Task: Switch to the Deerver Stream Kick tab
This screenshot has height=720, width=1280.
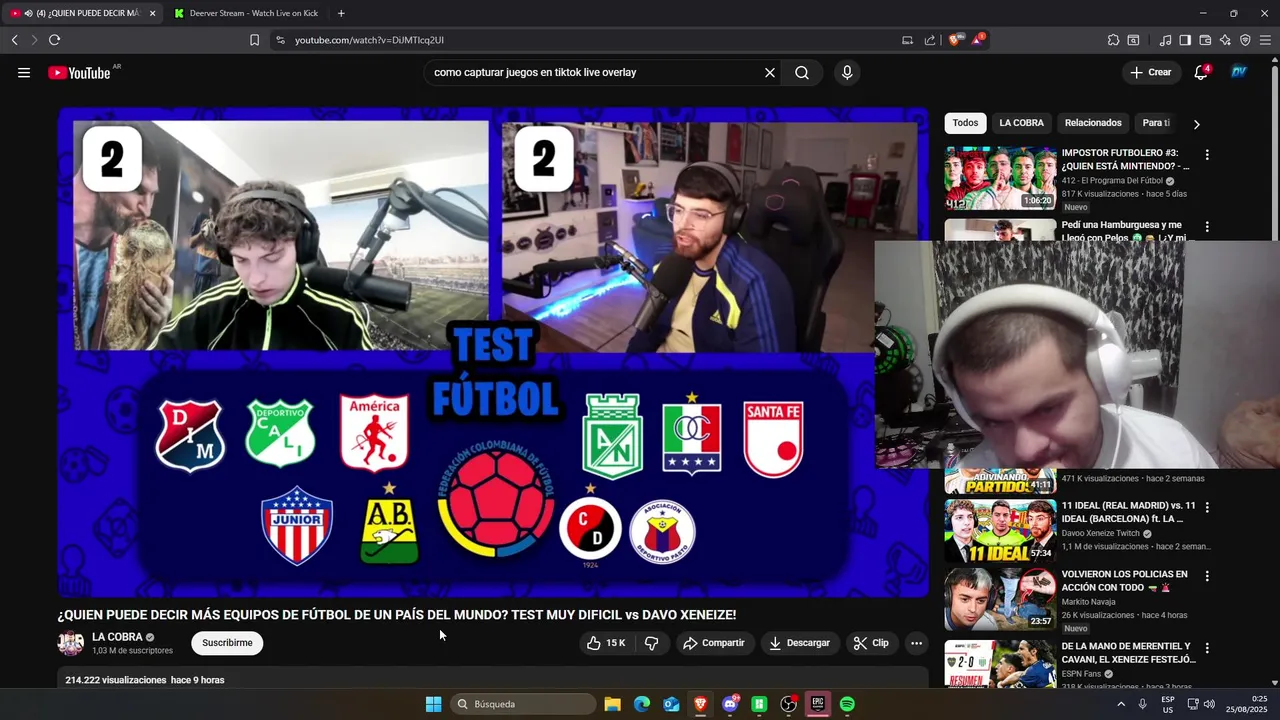Action: point(246,13)
